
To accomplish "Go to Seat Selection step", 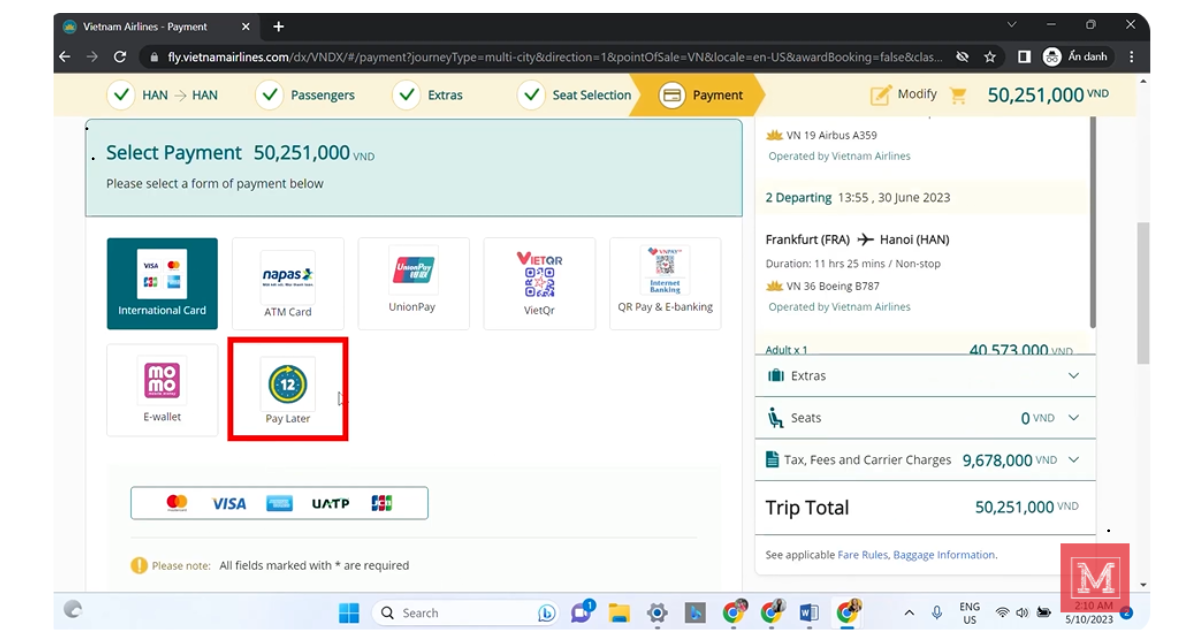I will point(575,95).
